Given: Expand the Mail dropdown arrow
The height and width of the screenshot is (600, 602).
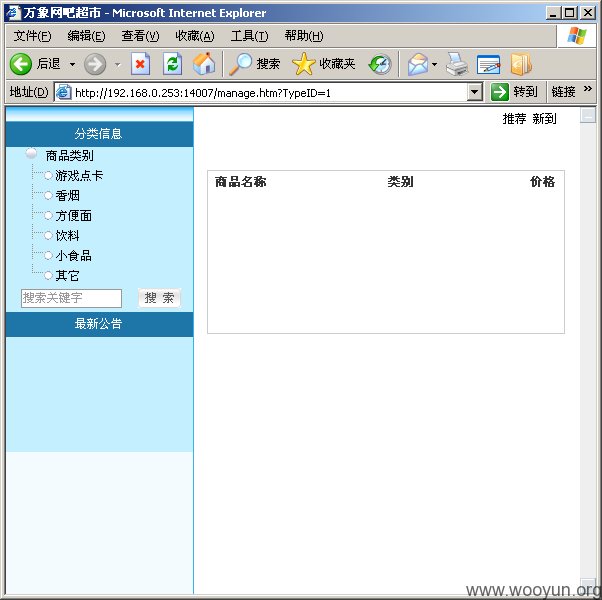Looking at the screenshot, I should (434, 64).
